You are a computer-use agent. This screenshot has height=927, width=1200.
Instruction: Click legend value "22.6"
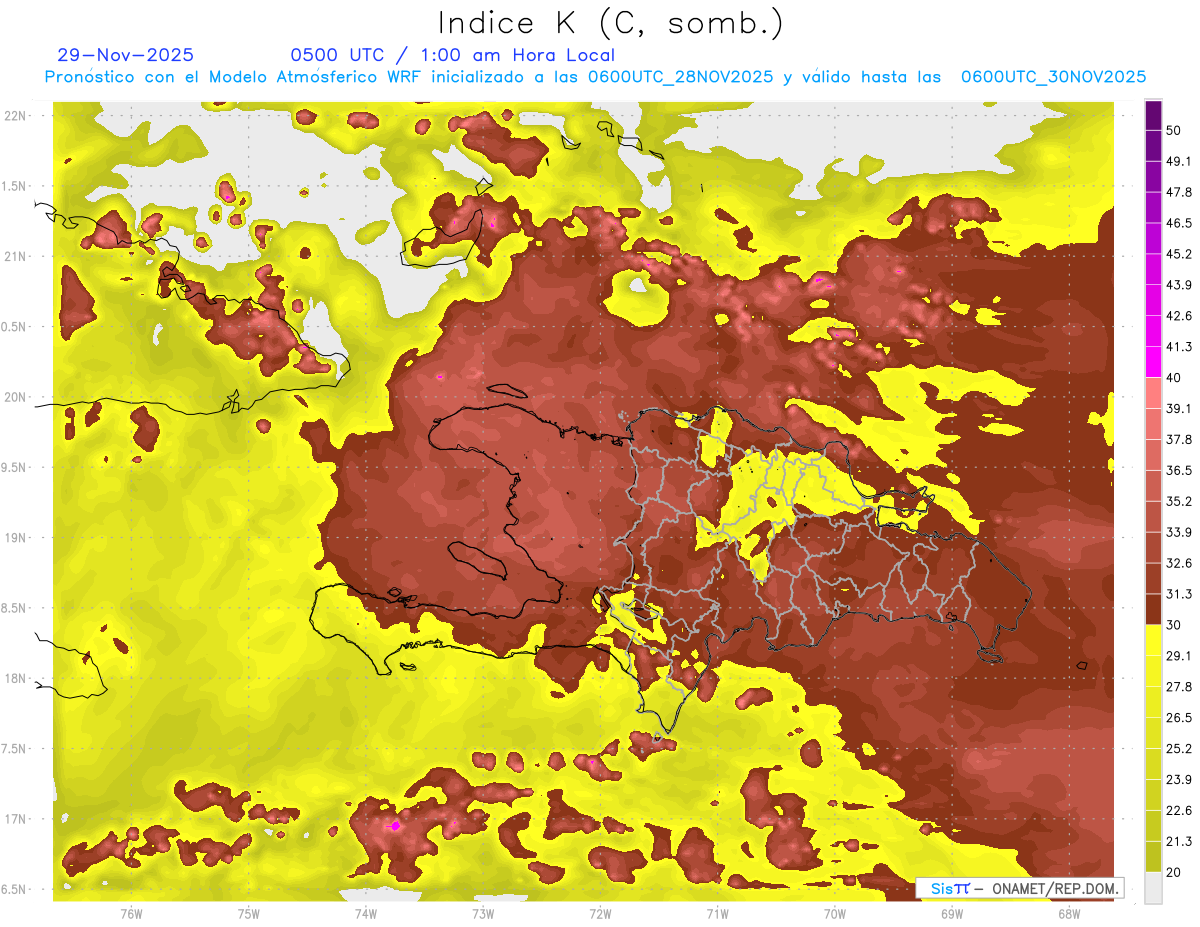pyautogui.click(x=1177, y=810)
